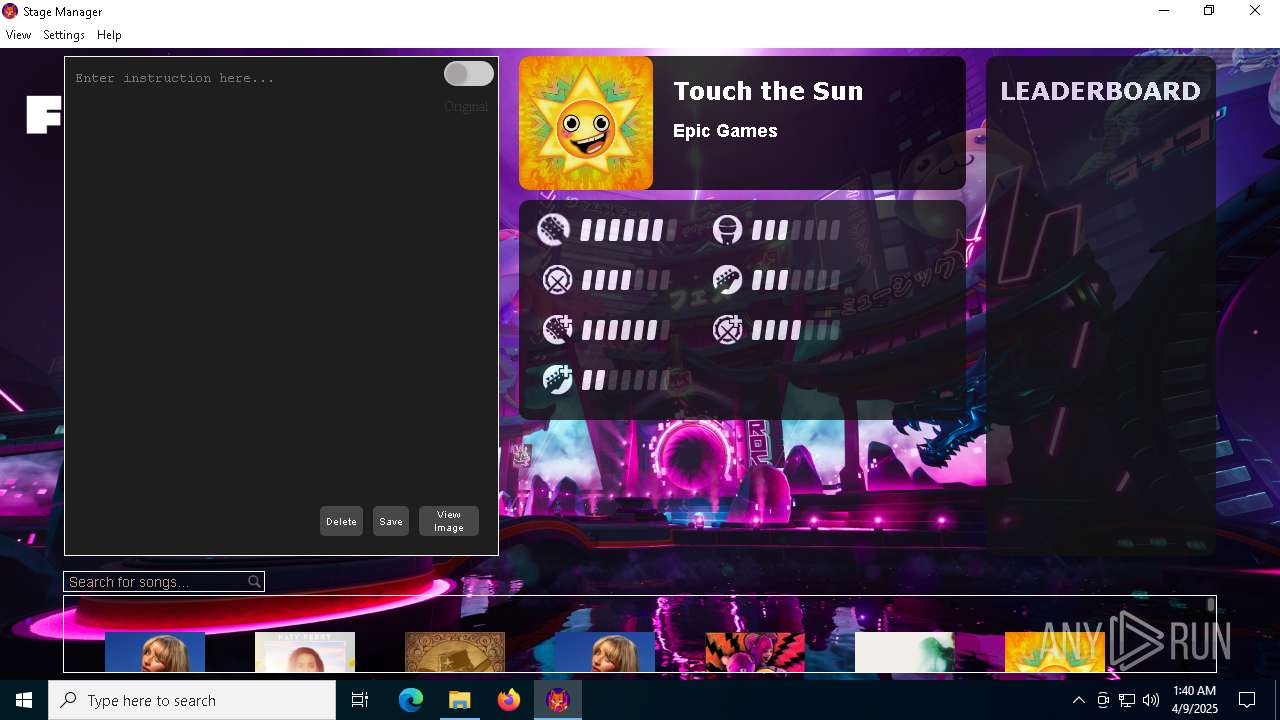Click the bass difficulty bars
Image resolution: width=1280 pixels, height=720 pixels.
pyautogui.click(x=796, y=281)
